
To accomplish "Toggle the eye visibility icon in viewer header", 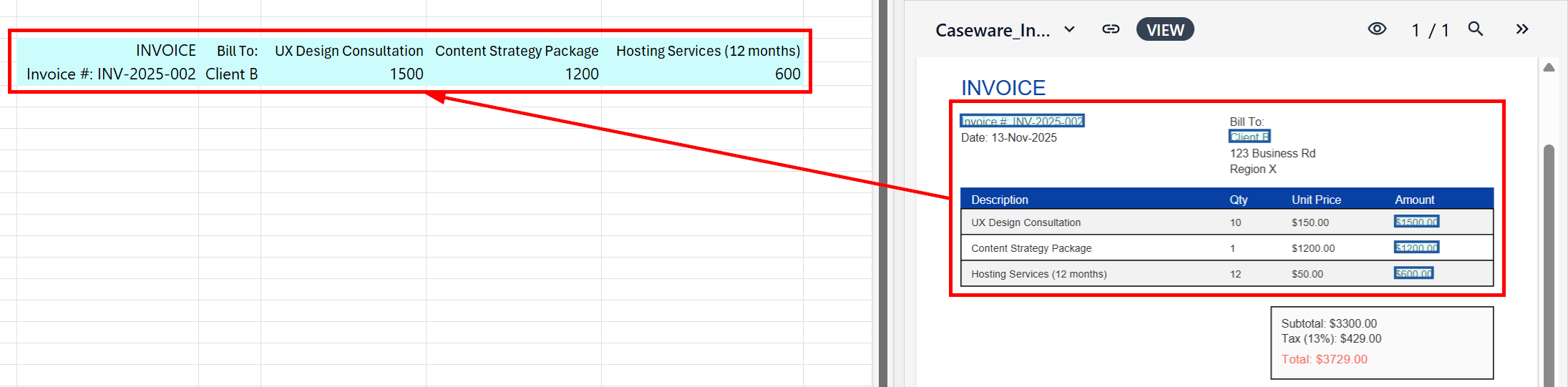I will (x=1376, y=29).
